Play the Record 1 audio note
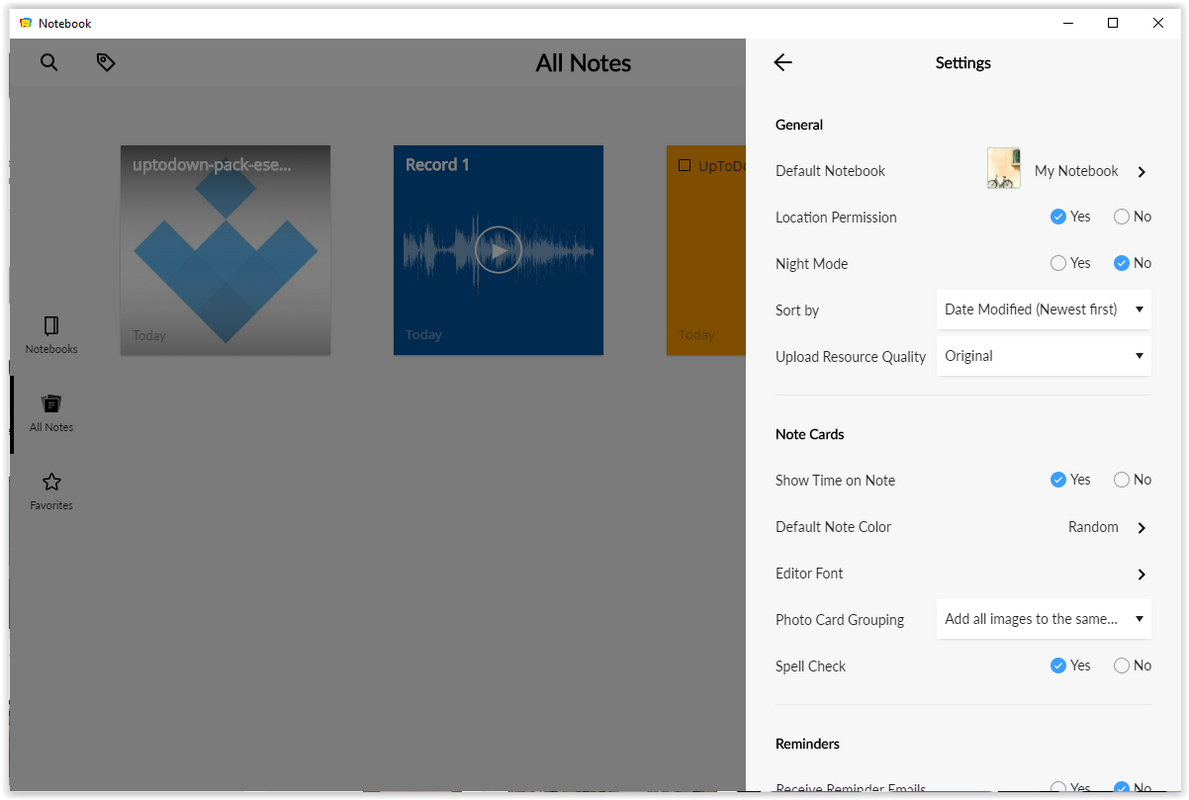 point(498,249)
